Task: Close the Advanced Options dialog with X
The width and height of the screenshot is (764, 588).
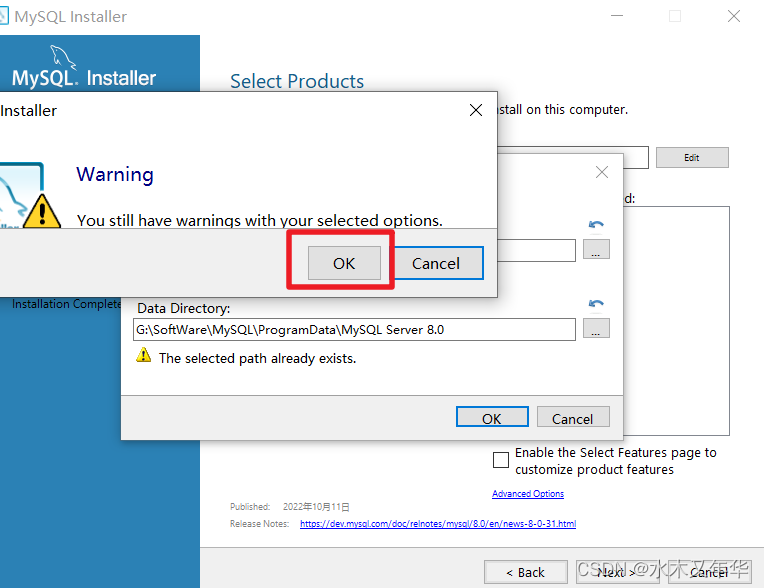Action: (602, 171)
